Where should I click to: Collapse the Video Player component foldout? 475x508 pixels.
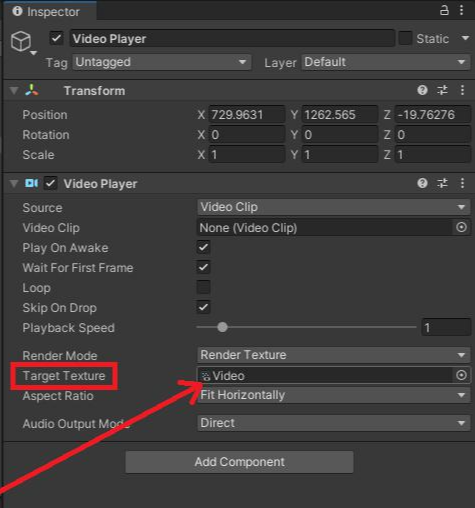click(14, 184)
